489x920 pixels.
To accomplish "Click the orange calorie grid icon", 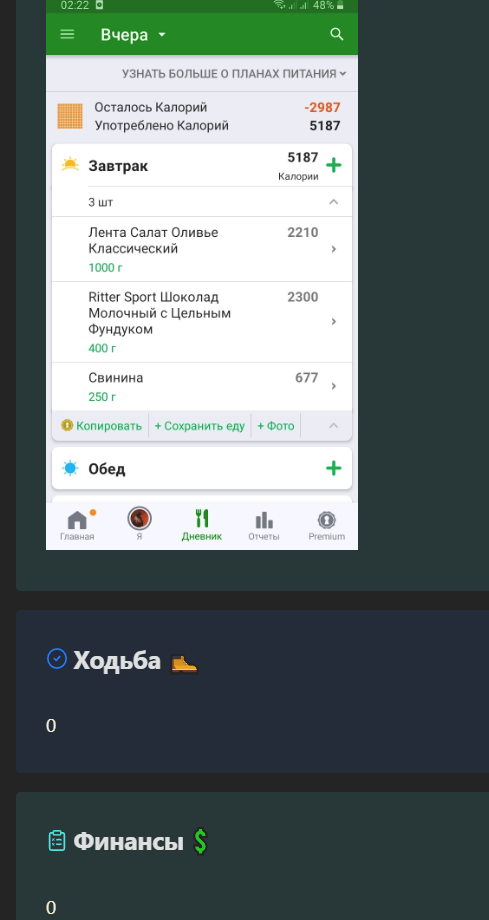I will coord(70,116).
